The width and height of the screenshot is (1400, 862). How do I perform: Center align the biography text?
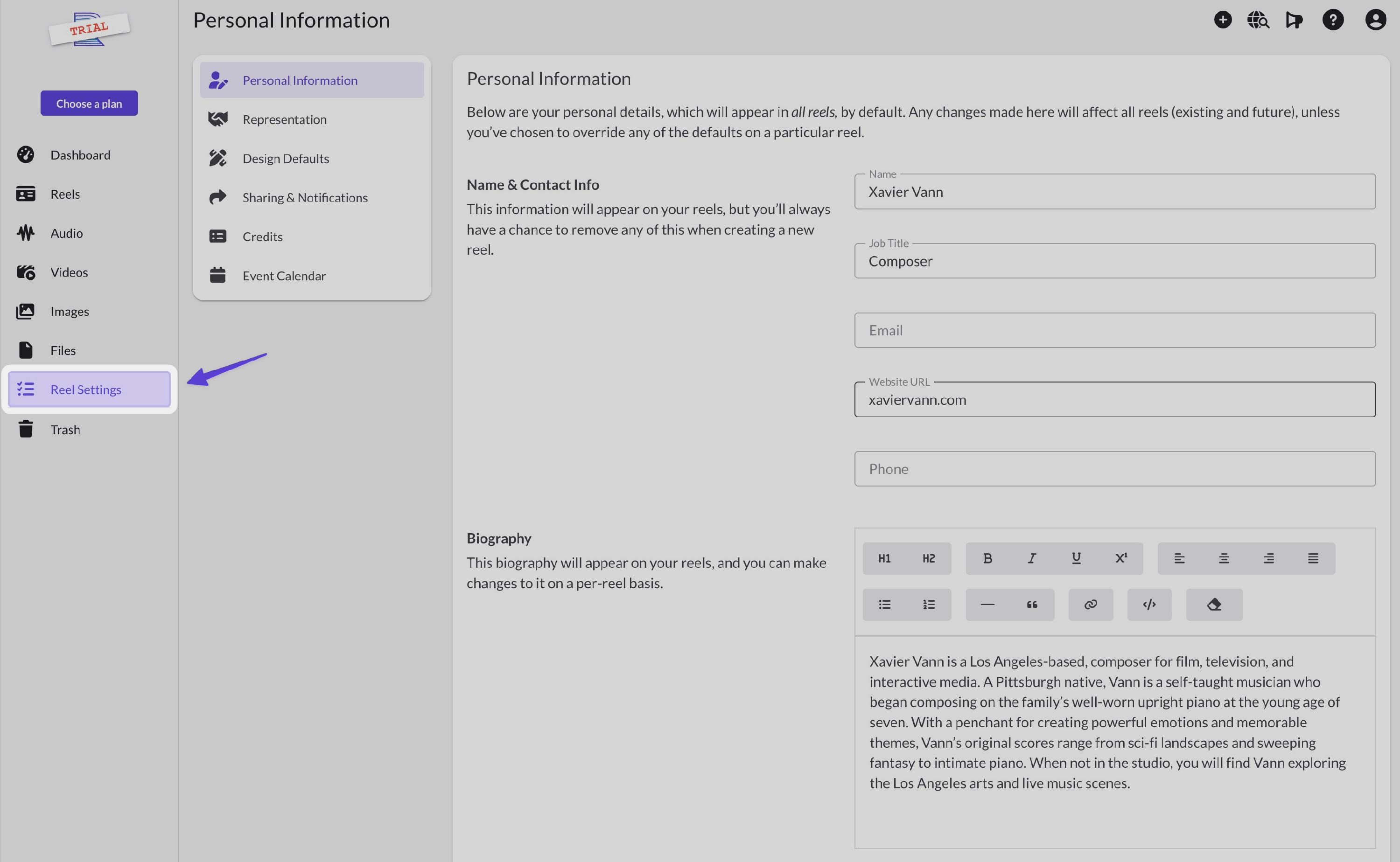(x=1223, y=558)
